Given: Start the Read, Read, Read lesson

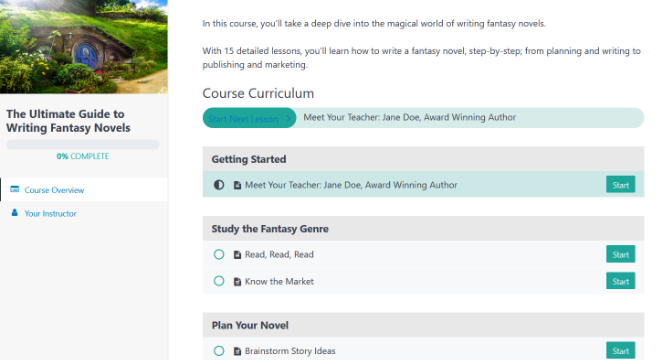Looking at the screenshot, I should pyautogui.click(x=620, y=254).
